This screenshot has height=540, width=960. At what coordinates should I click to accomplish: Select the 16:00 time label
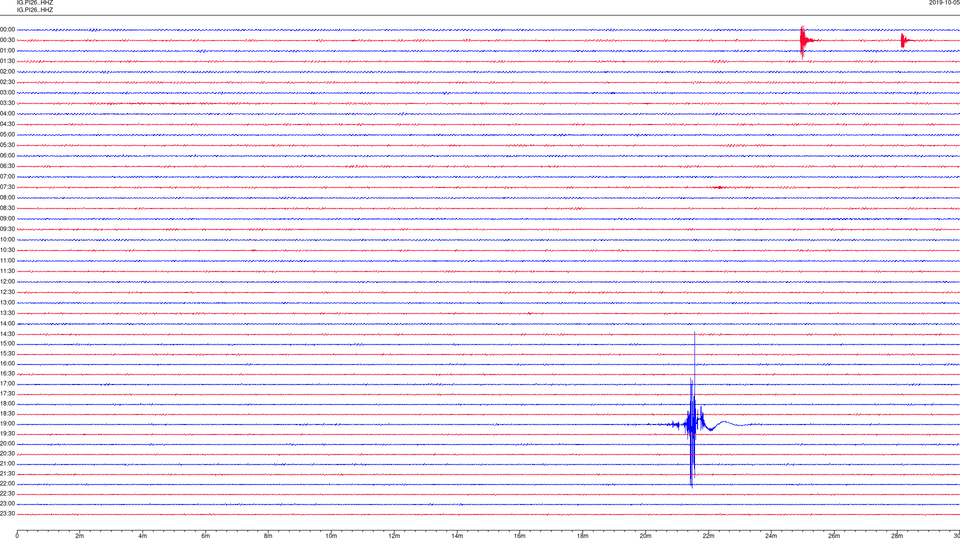pos(7,364)
